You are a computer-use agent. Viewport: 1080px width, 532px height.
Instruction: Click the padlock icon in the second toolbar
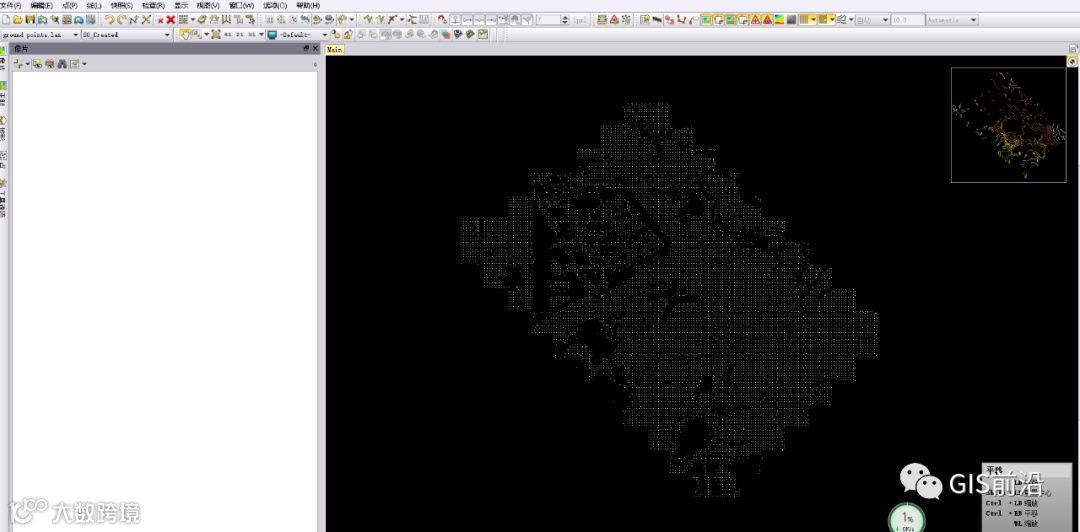(348, 34)
